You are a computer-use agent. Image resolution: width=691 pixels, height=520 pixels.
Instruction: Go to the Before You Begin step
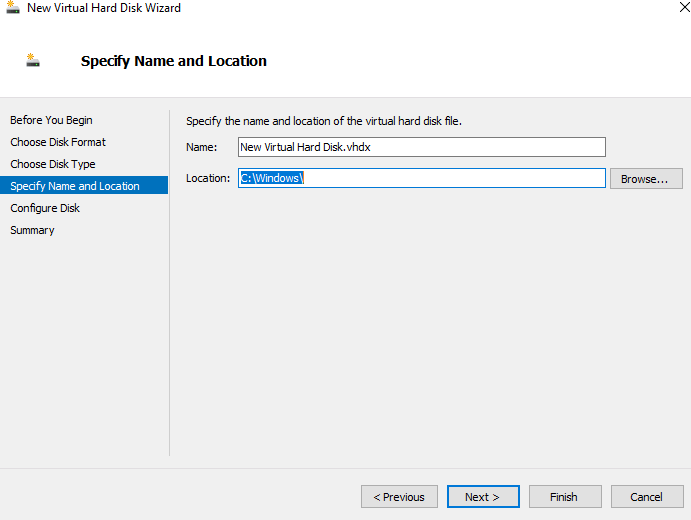tap(51, 120)
